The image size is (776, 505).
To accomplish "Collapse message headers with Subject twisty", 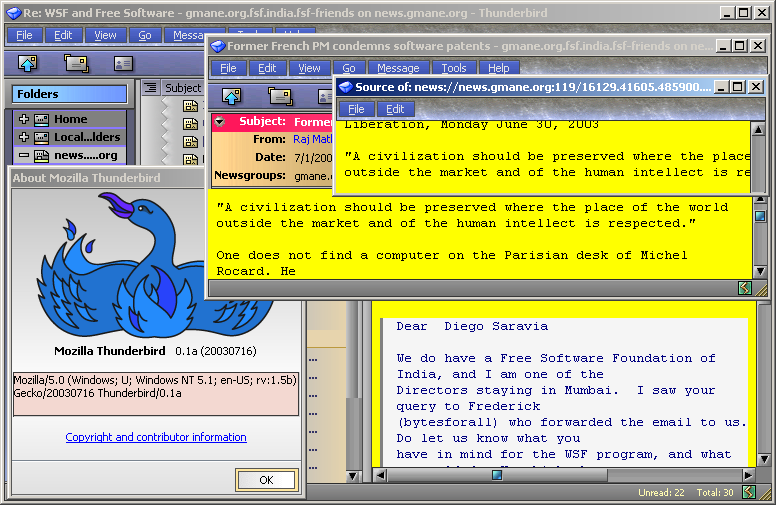I will pyautogui.click(x=220, y=122).
